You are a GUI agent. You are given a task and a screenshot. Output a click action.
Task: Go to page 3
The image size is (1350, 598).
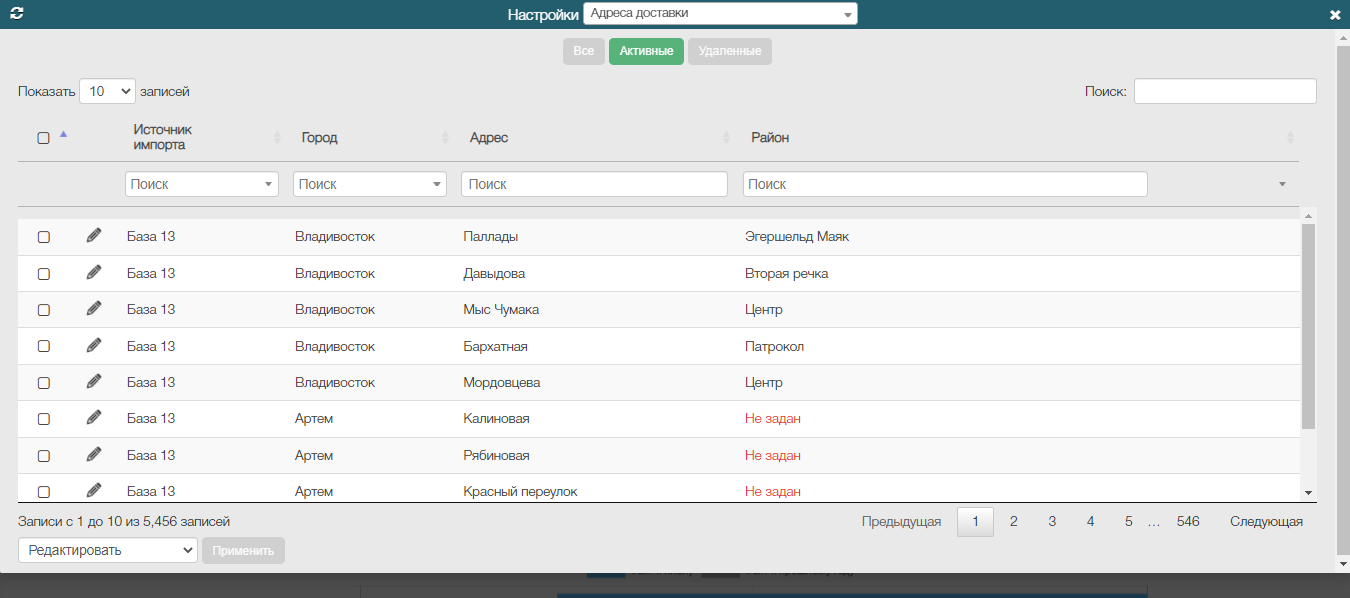1052,521
